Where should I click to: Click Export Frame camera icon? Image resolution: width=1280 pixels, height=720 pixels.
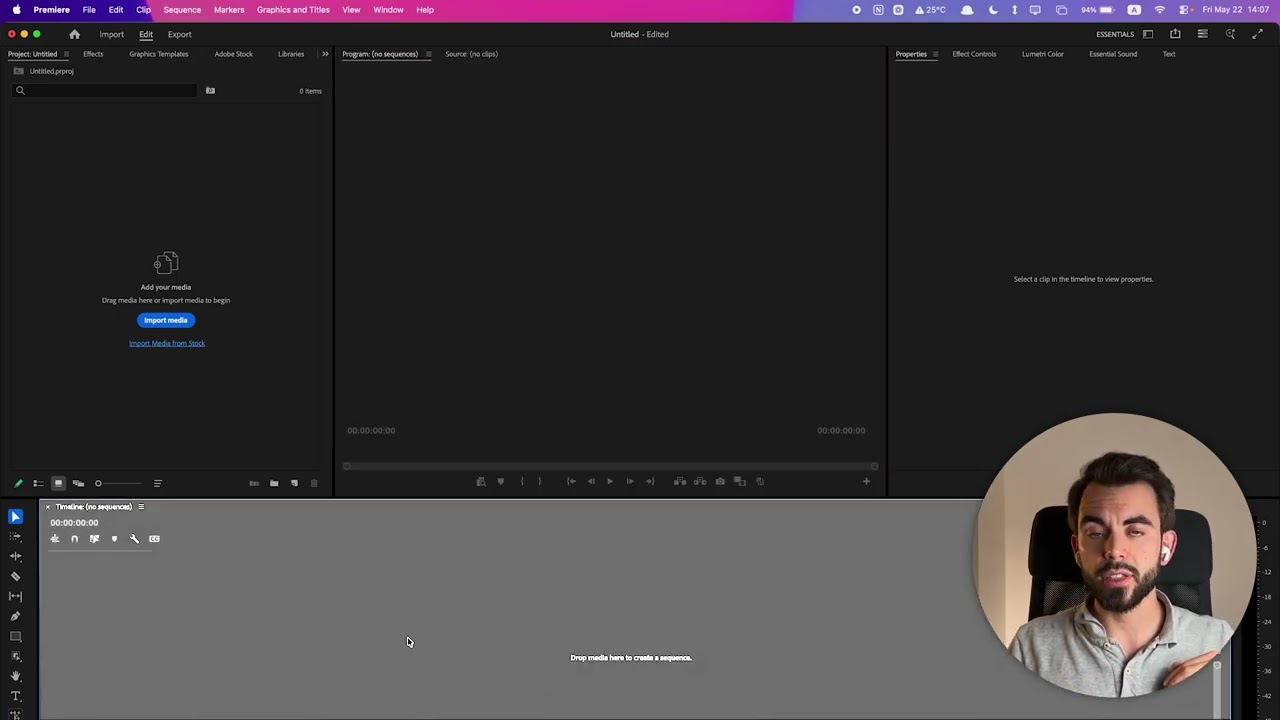pyautogui.click(x=720, y=481)
